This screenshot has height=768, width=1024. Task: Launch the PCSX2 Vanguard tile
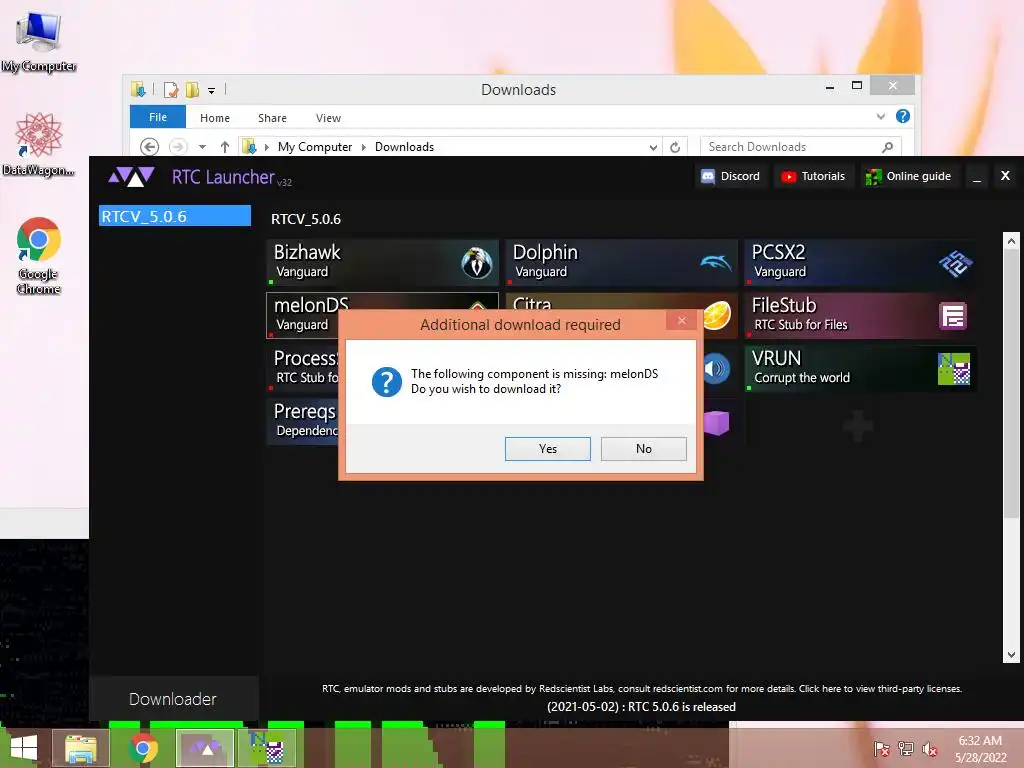click(860, 262)
